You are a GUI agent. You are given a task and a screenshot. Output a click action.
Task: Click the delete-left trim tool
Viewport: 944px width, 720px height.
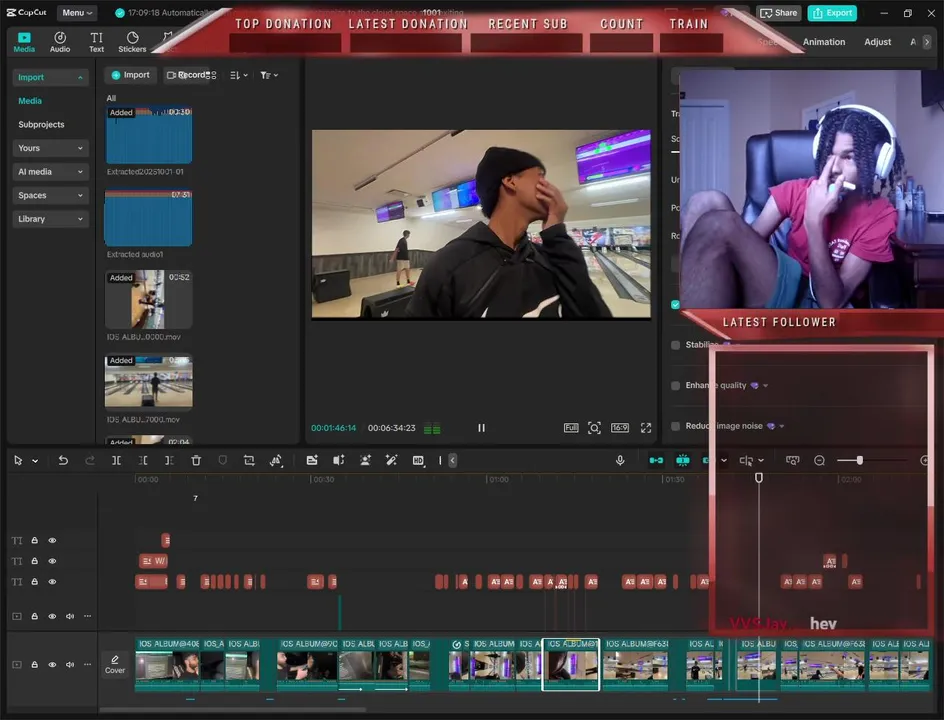click(143, 461)
